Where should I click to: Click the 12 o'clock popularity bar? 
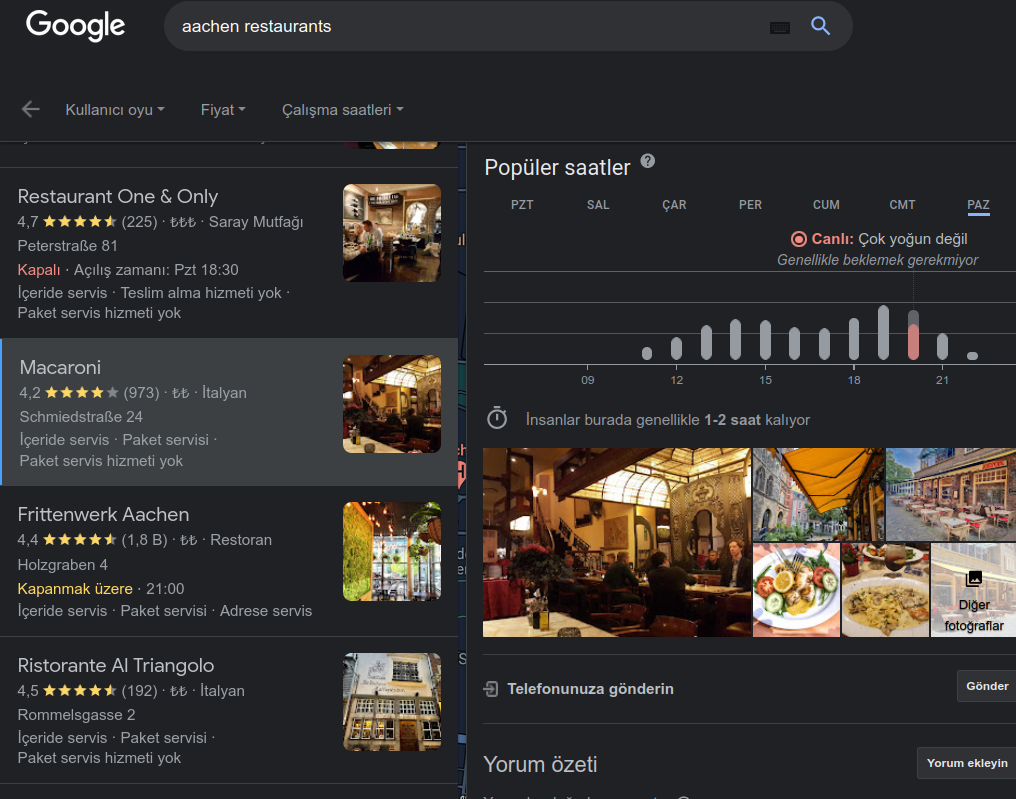tap(676, 348)
